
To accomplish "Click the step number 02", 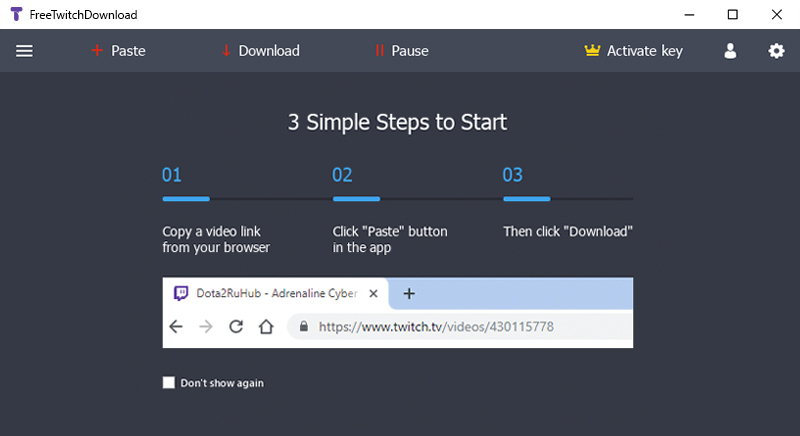I will pyautogui.click(x=342, y=175).
